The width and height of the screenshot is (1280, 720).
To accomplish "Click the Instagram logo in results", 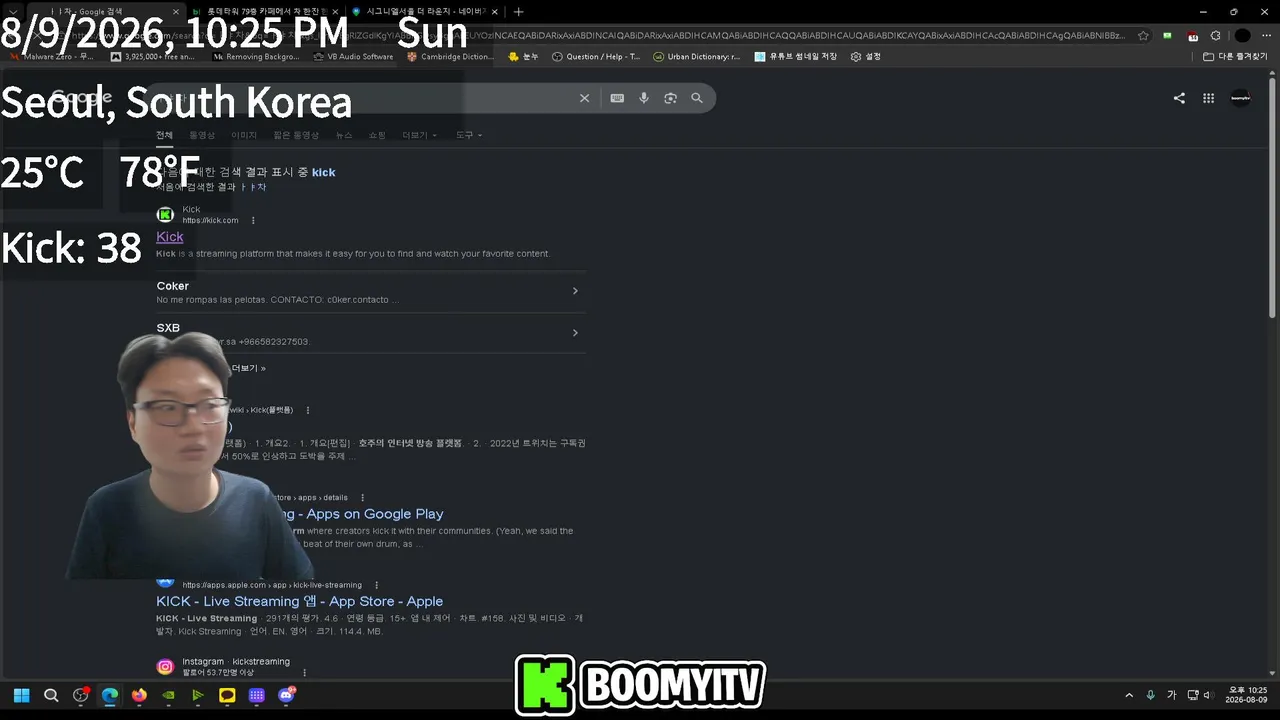I will pos(165,667).
